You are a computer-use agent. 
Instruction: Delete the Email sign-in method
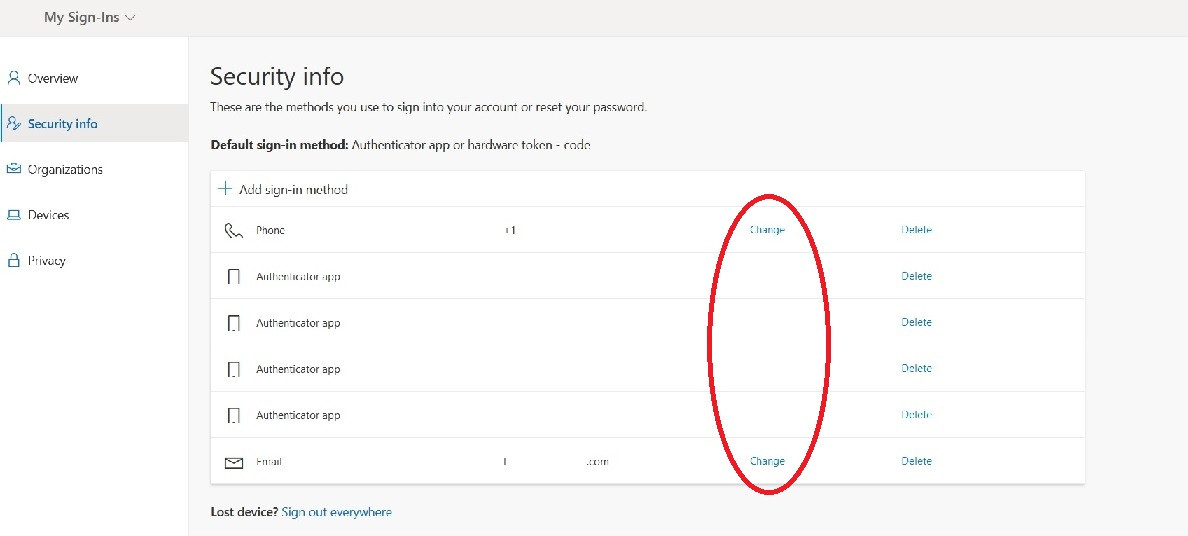tap(916, 461)
